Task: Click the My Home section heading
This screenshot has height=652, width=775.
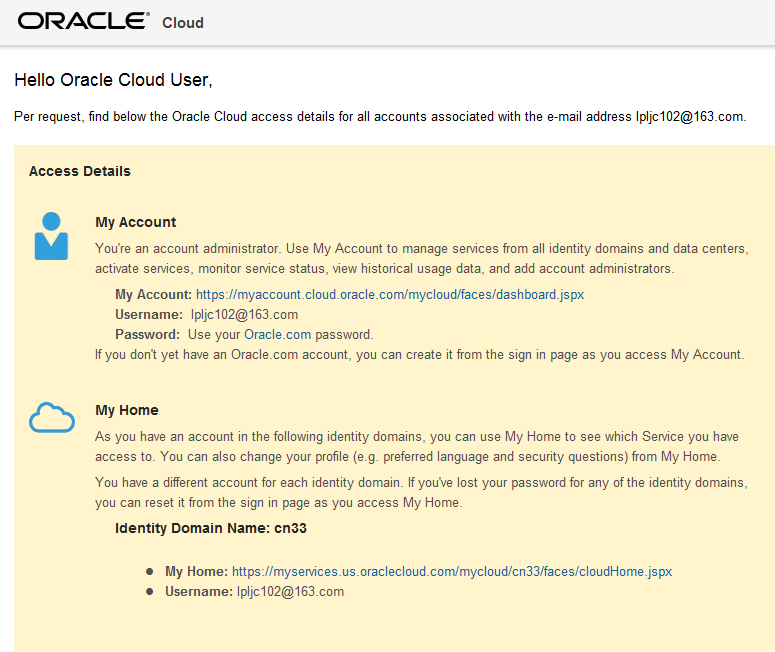Action: pos(127,410)
